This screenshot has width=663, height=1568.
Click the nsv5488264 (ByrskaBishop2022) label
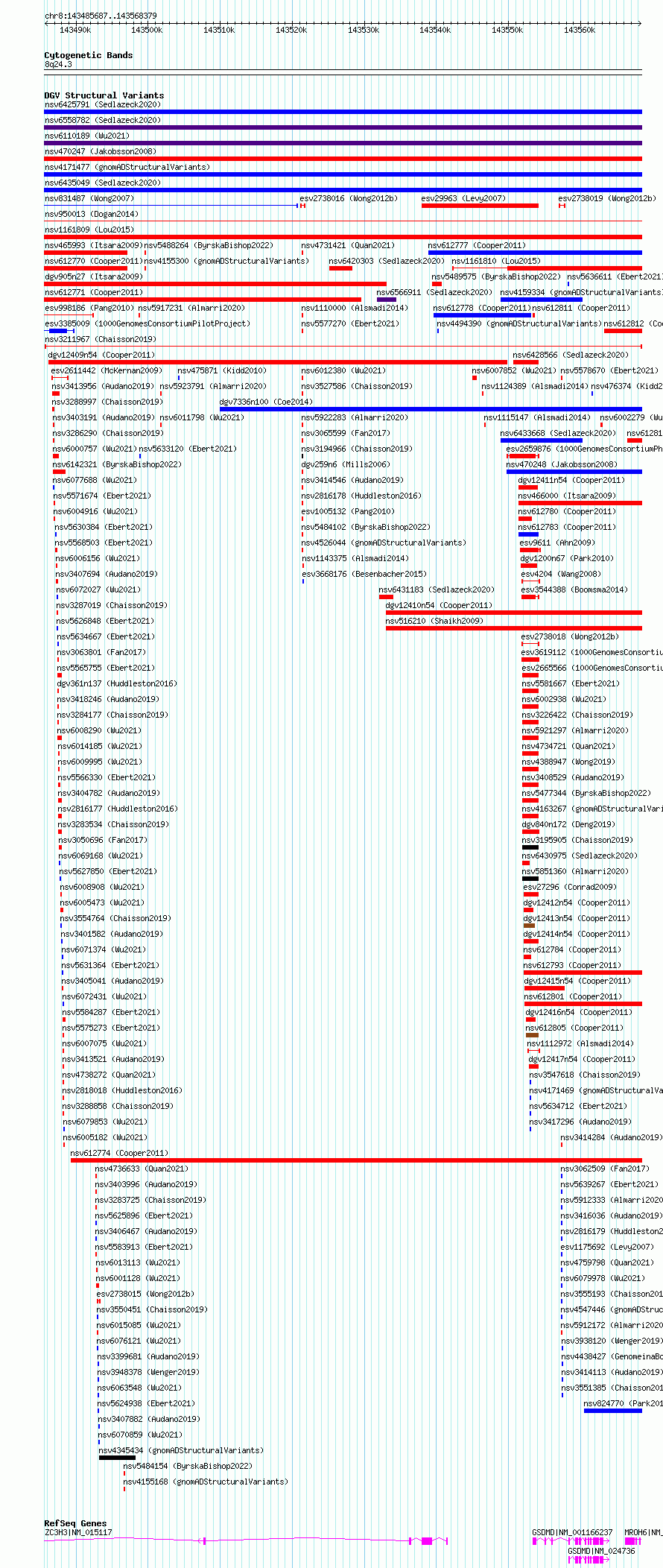(x=209, y=245)
